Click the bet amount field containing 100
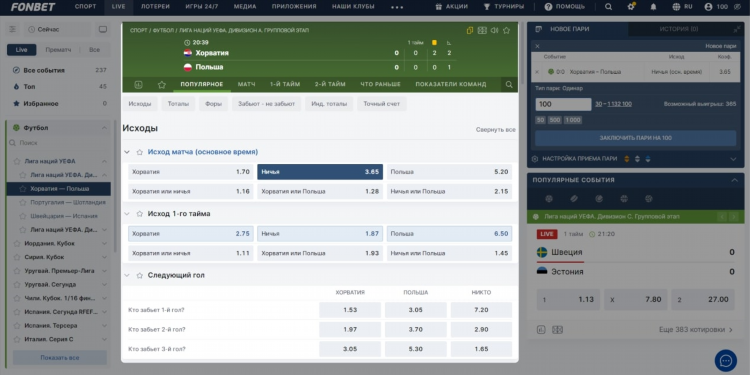Viewport: 750px width, 375px height. (563, 104)
